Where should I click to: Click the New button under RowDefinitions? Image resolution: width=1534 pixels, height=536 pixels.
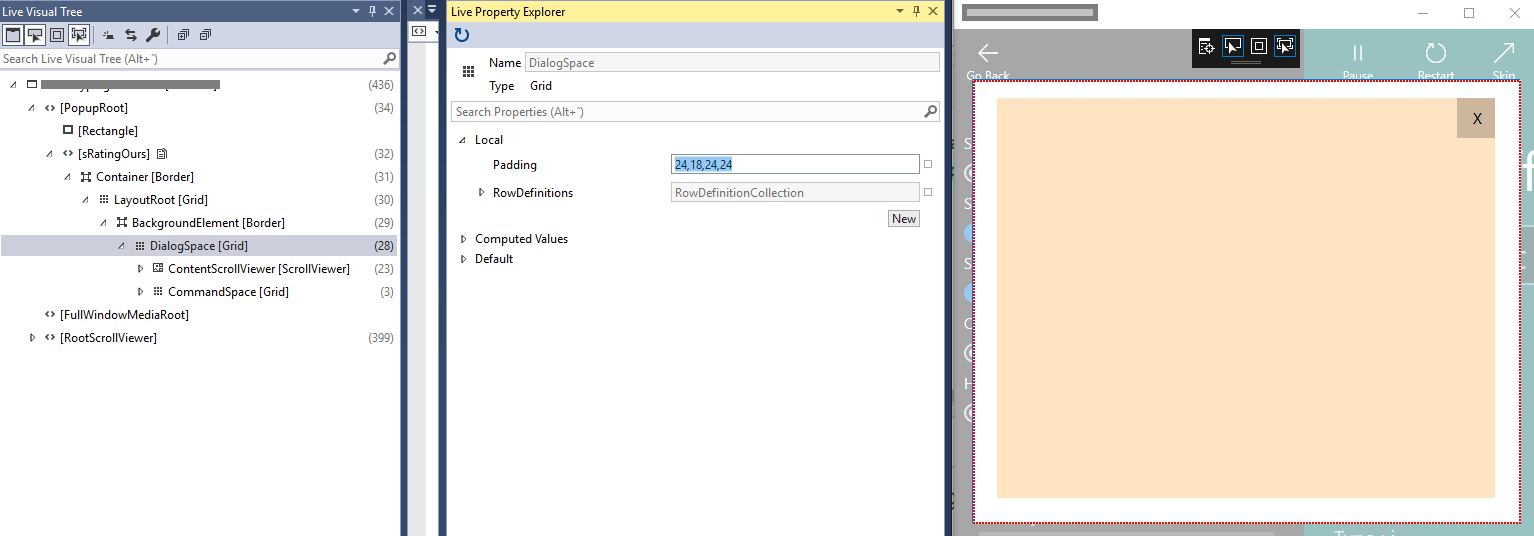(903, 219)
